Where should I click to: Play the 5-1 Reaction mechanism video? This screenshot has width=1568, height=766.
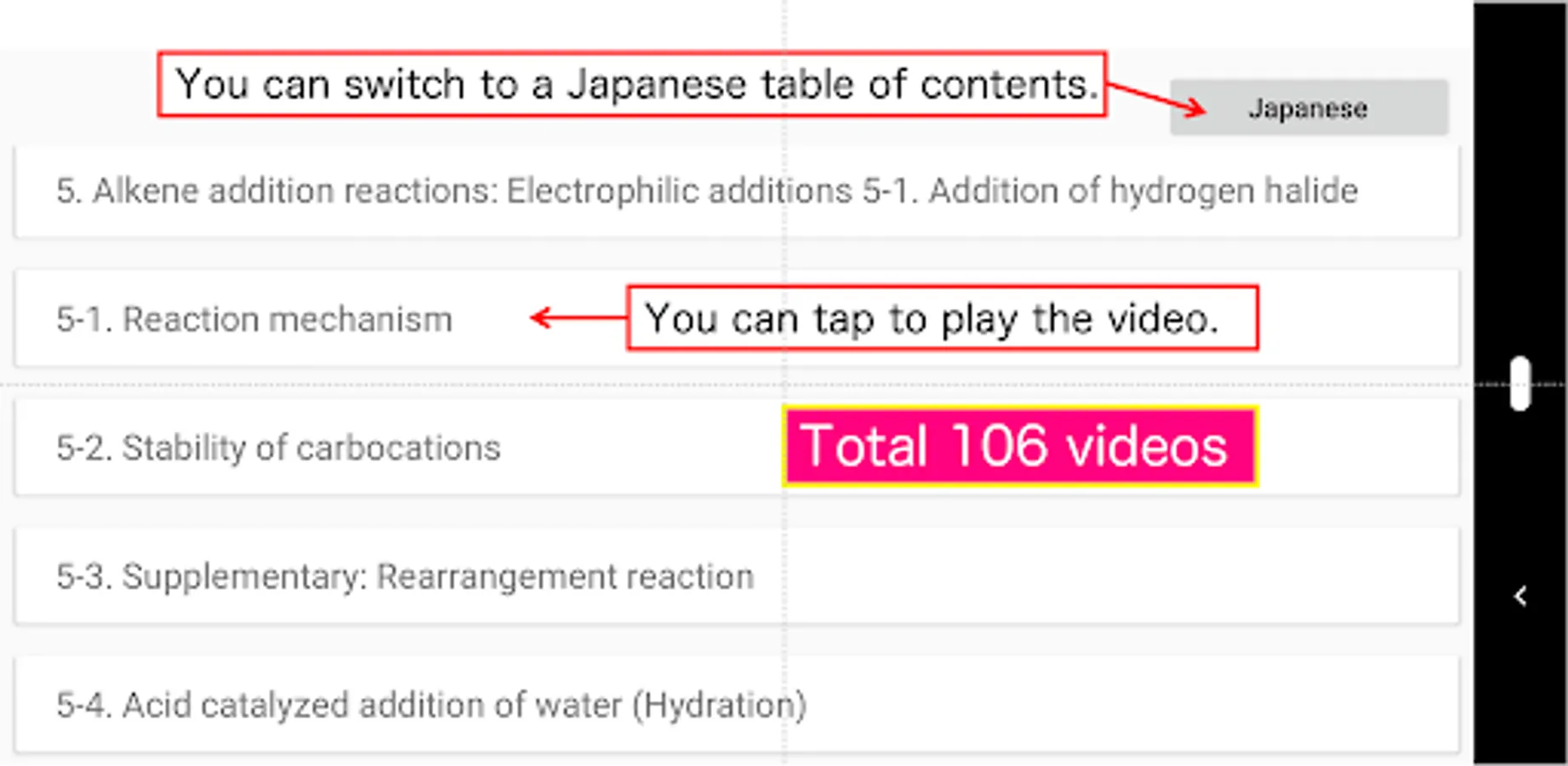pyautogui.click(x=254, y=319)
